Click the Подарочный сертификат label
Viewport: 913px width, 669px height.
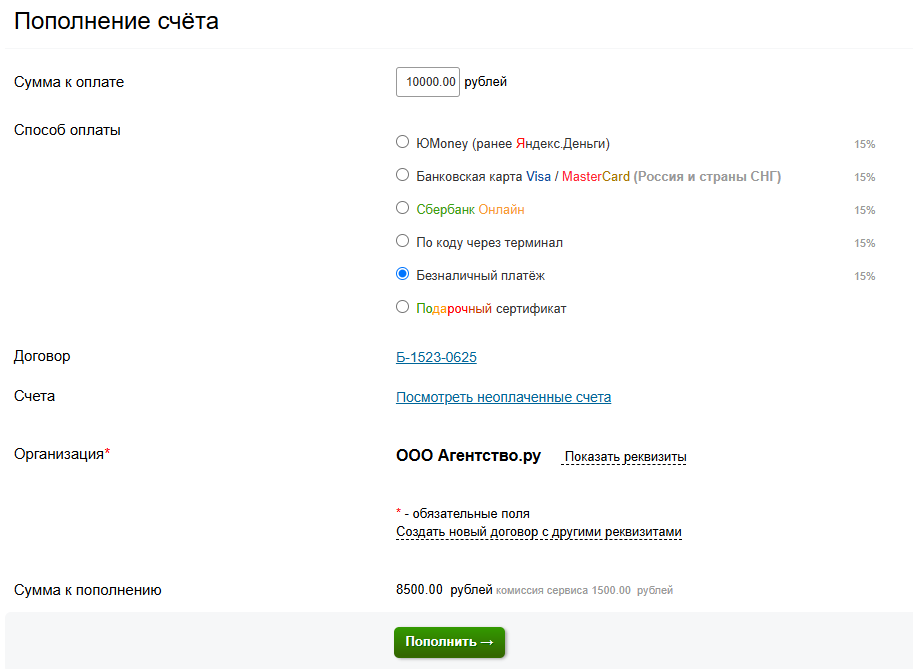pyautogui.click(x=491, y=309)
